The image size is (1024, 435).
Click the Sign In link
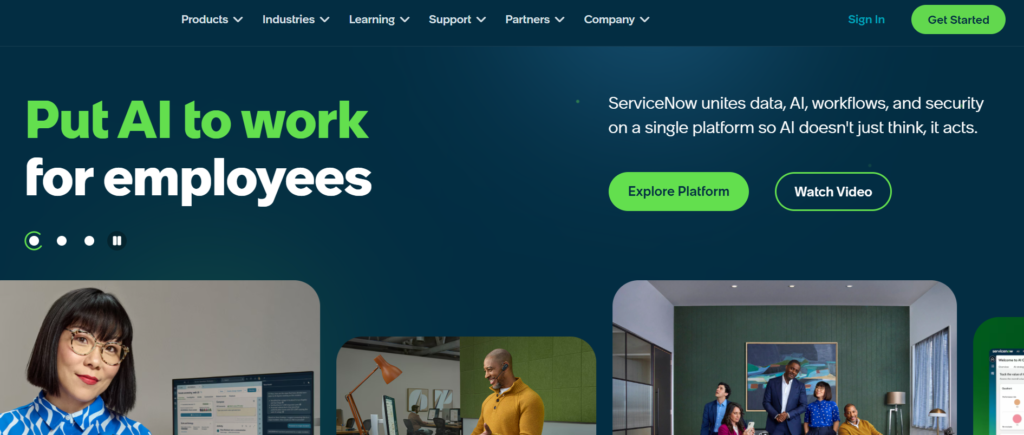click(x=866, y=20)
